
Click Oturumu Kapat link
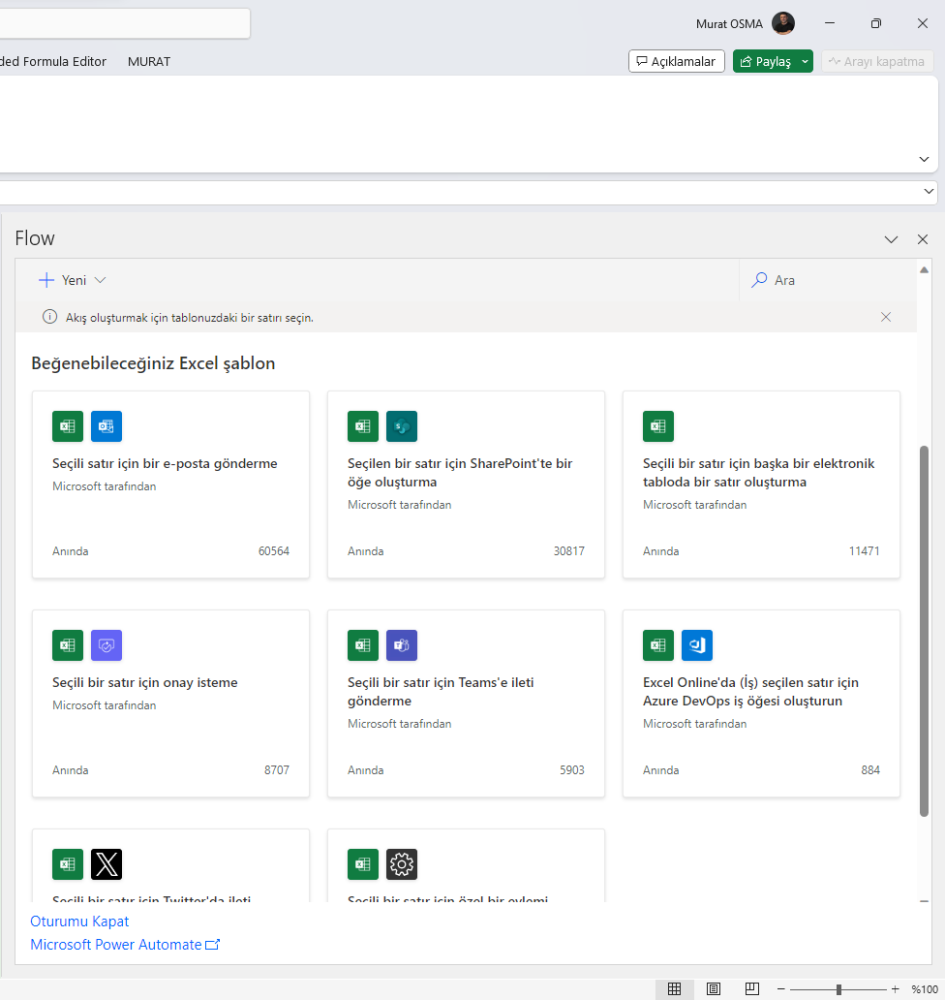[80, 921]
